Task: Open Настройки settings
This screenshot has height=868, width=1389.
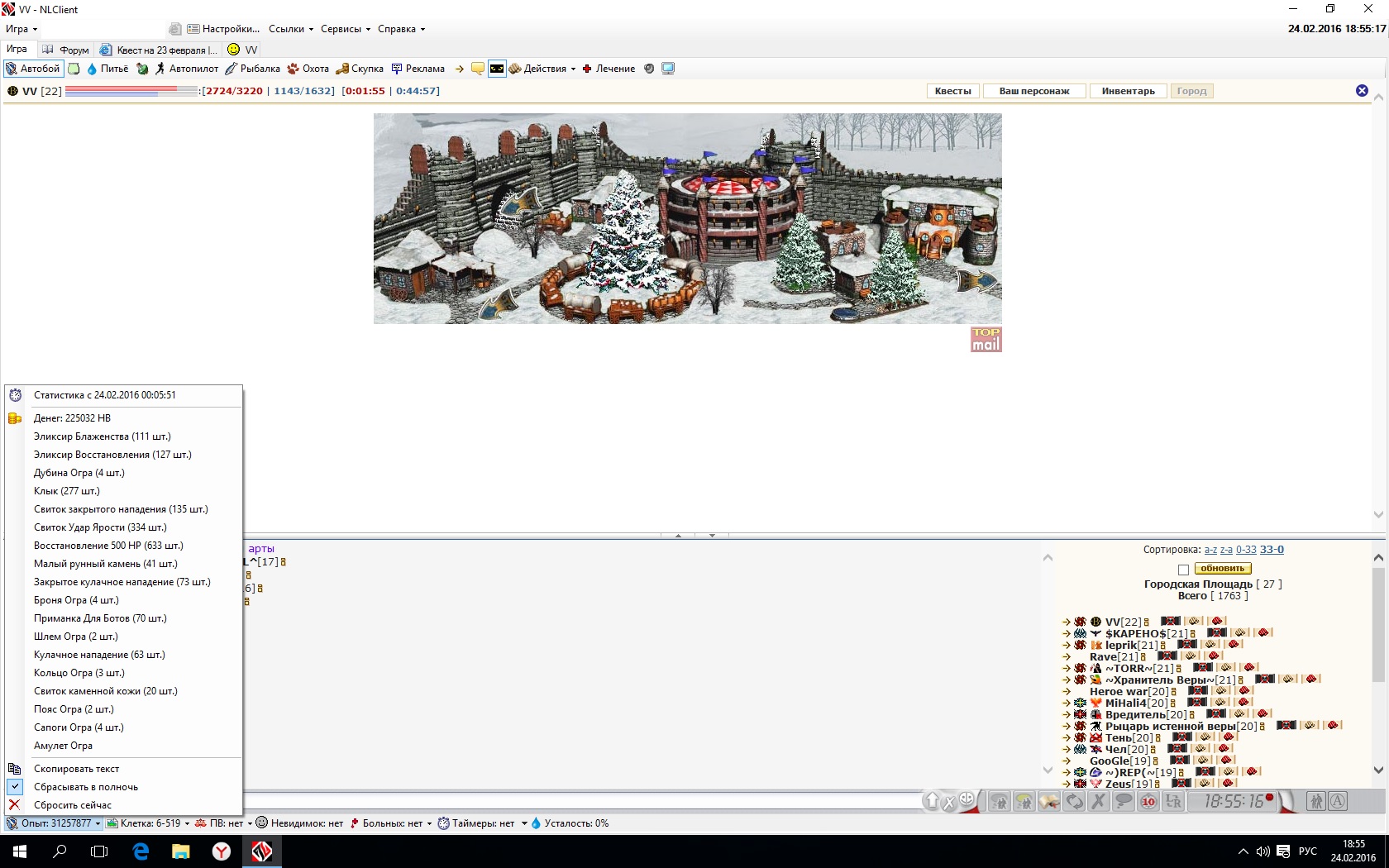Action: point(223,29)
